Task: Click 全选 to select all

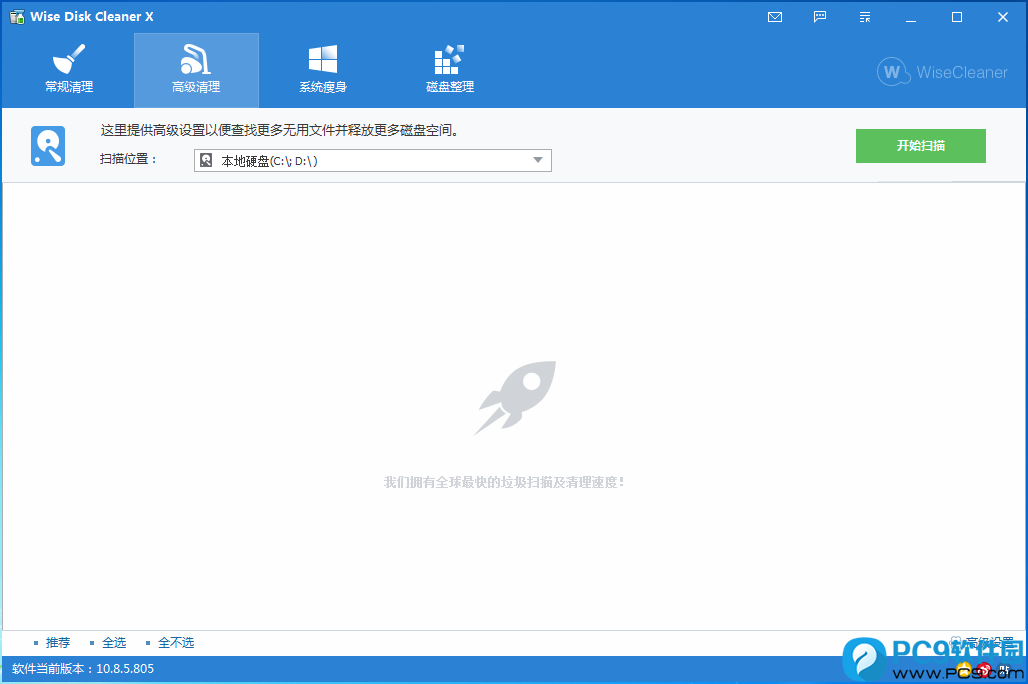Action: tap(113, 643)
